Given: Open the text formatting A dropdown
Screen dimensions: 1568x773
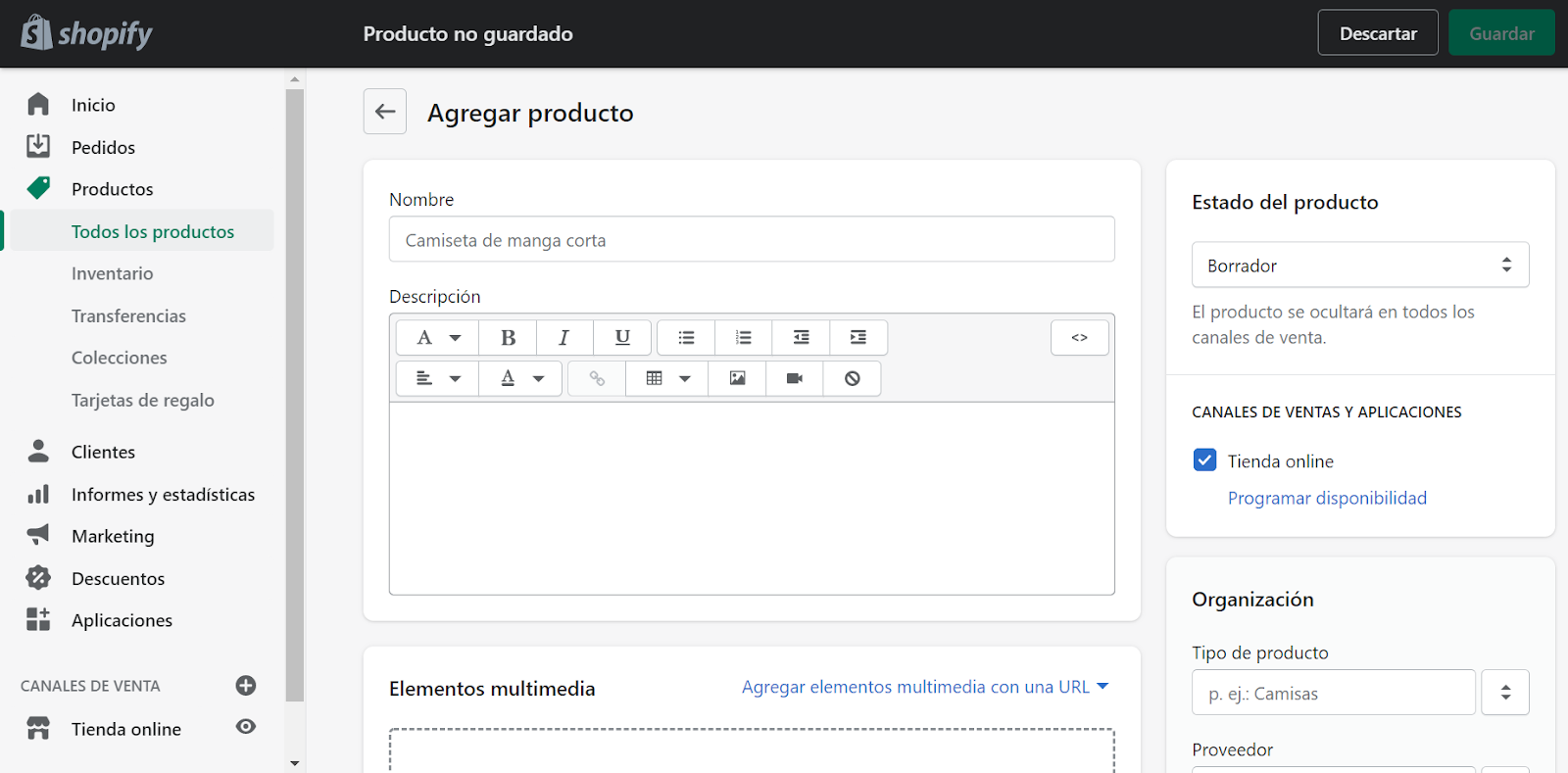Looking at the screenshot, I should (437, 337).
